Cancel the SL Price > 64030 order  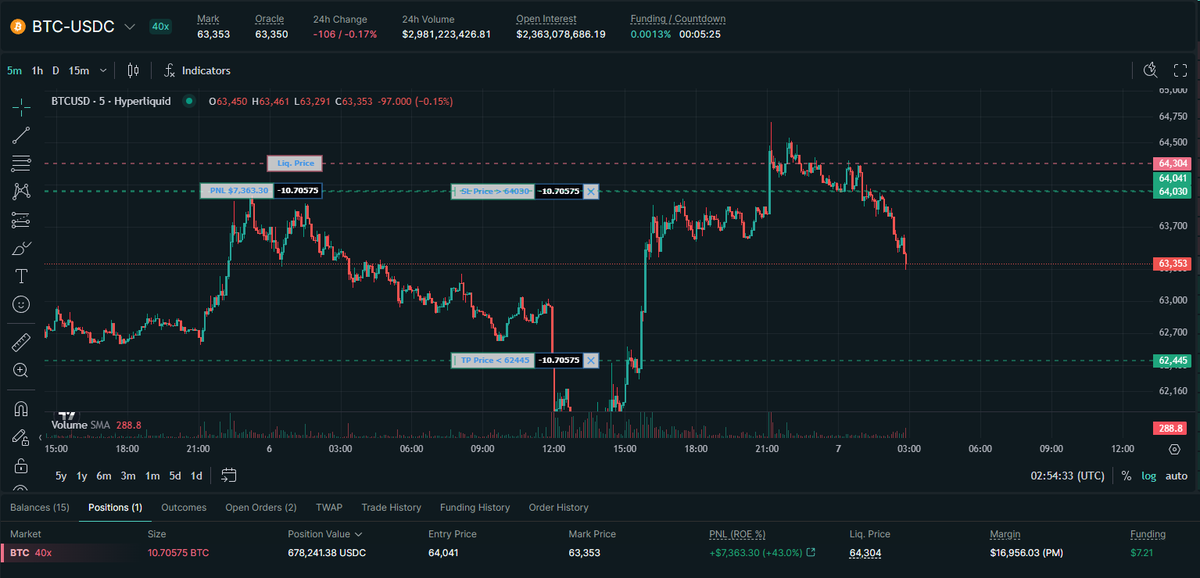click(591, 191)
